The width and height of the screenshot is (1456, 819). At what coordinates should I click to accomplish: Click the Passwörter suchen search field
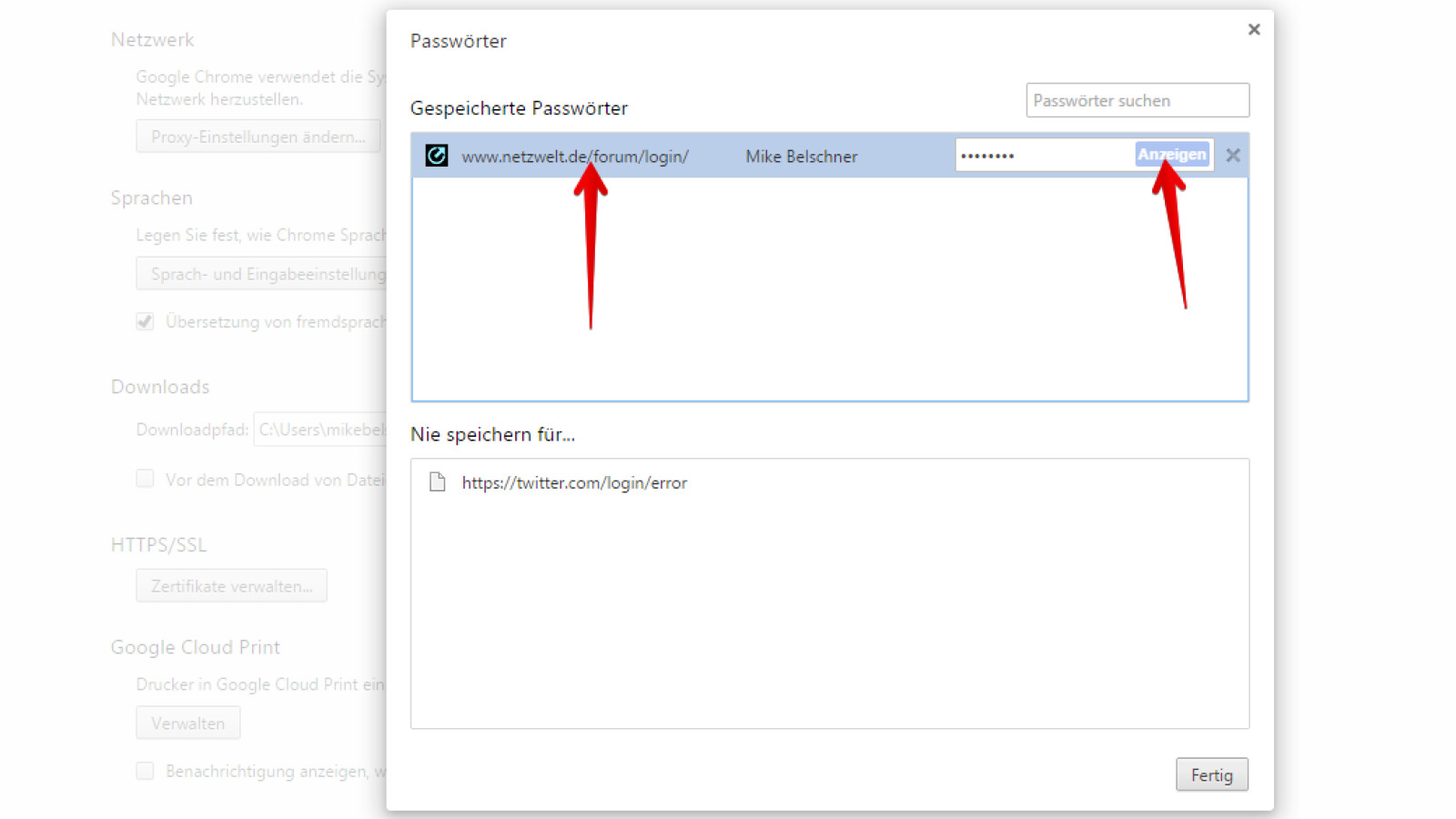click(x=1137, y=100)
